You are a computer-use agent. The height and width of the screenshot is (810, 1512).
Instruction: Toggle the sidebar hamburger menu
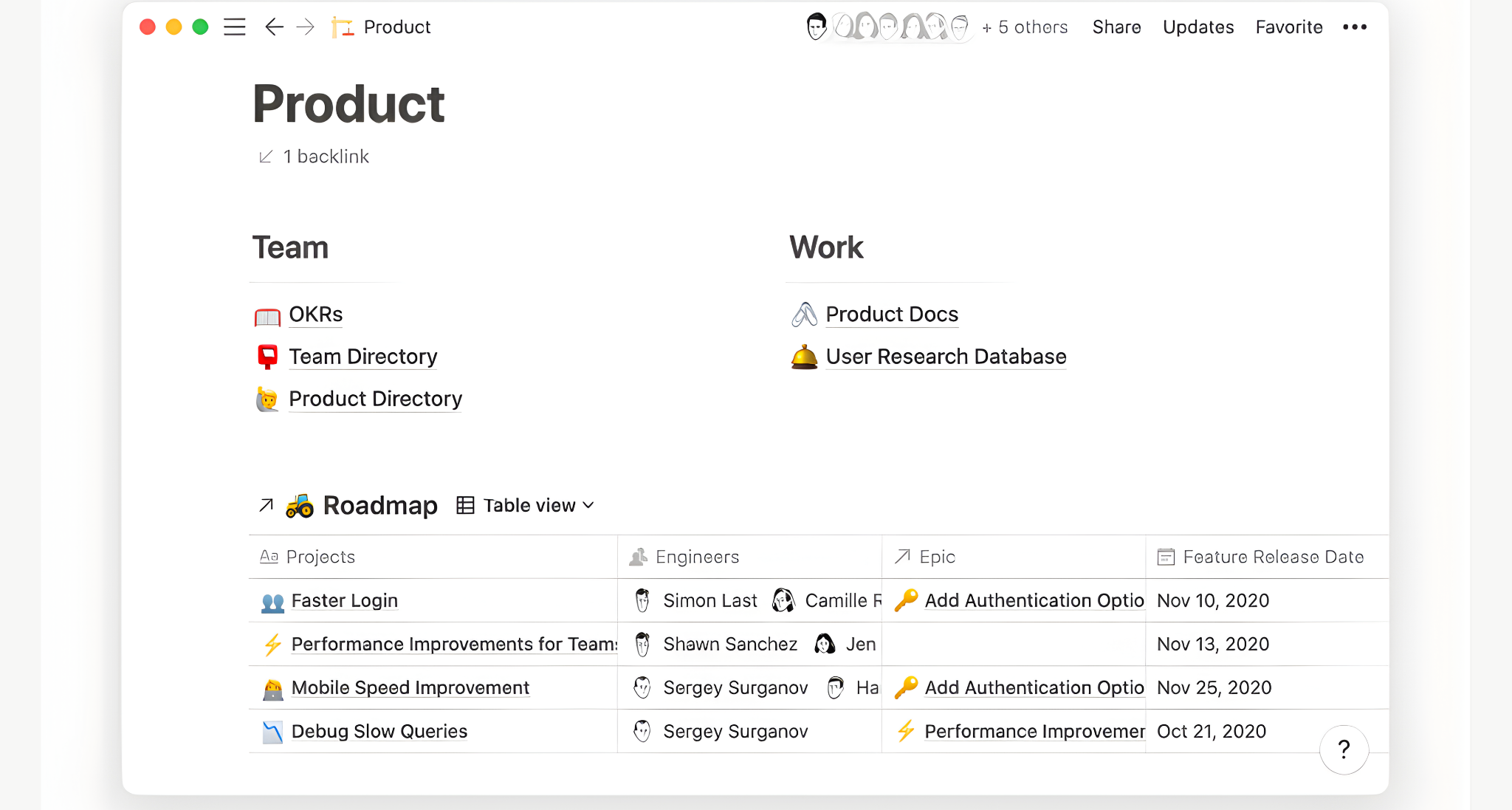tap(234, 27)
